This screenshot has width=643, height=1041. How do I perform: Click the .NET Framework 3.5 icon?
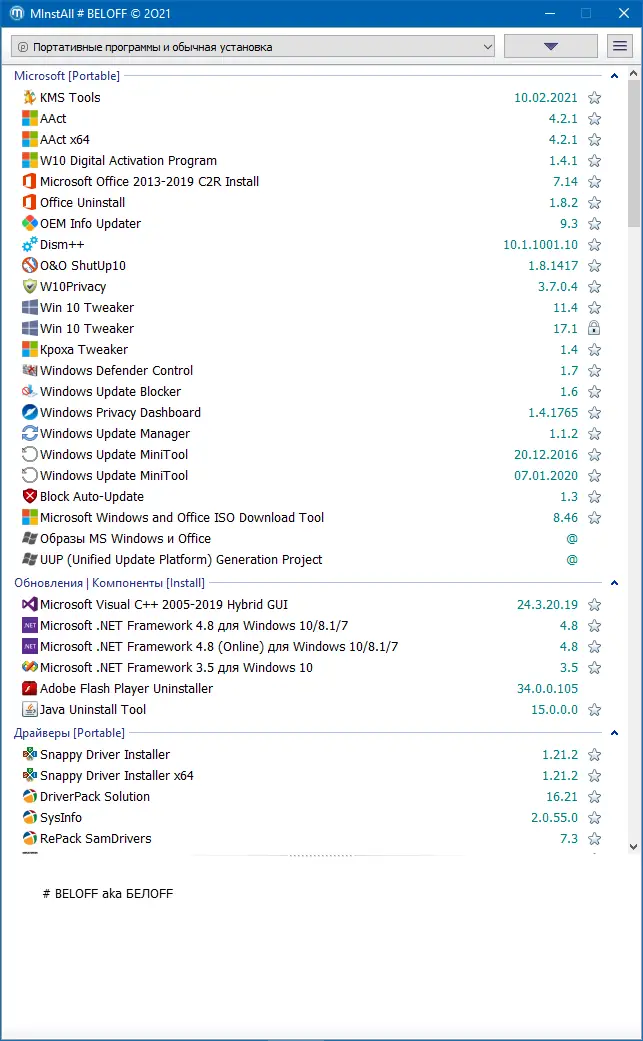click(x=30, y=667)
